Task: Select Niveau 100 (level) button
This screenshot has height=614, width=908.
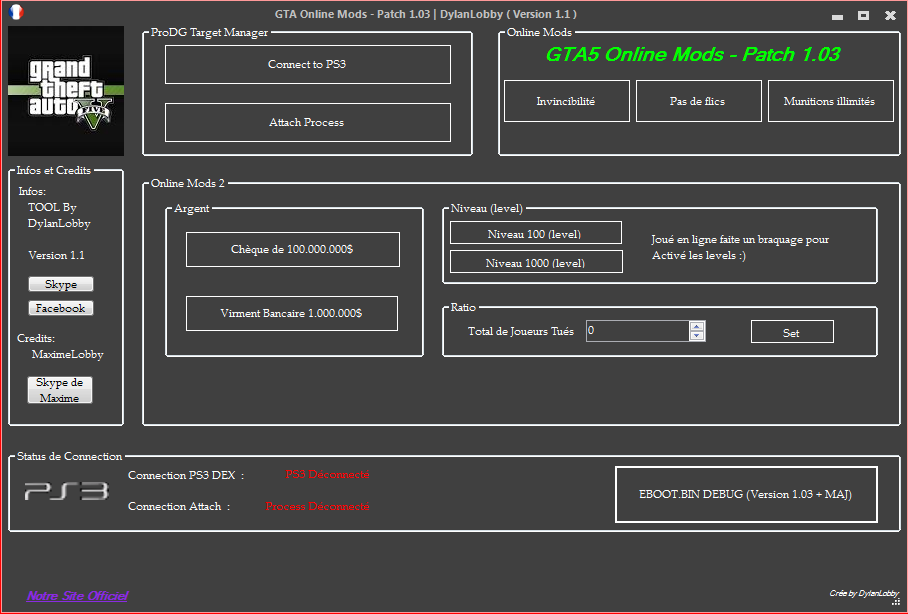Action: pos(536,233)
